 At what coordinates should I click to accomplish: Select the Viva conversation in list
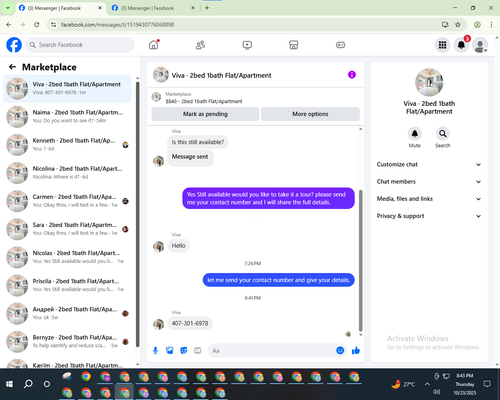(x=67, y=88)
